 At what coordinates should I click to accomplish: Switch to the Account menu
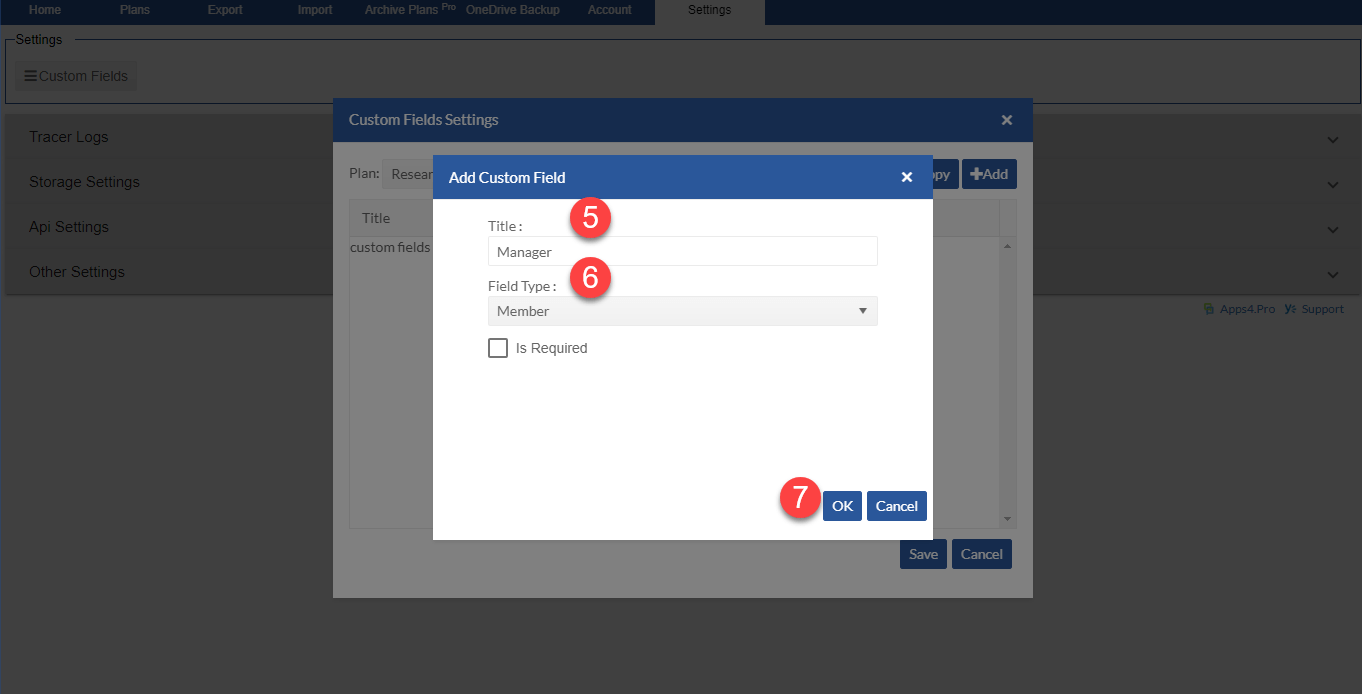pos(609,10)
